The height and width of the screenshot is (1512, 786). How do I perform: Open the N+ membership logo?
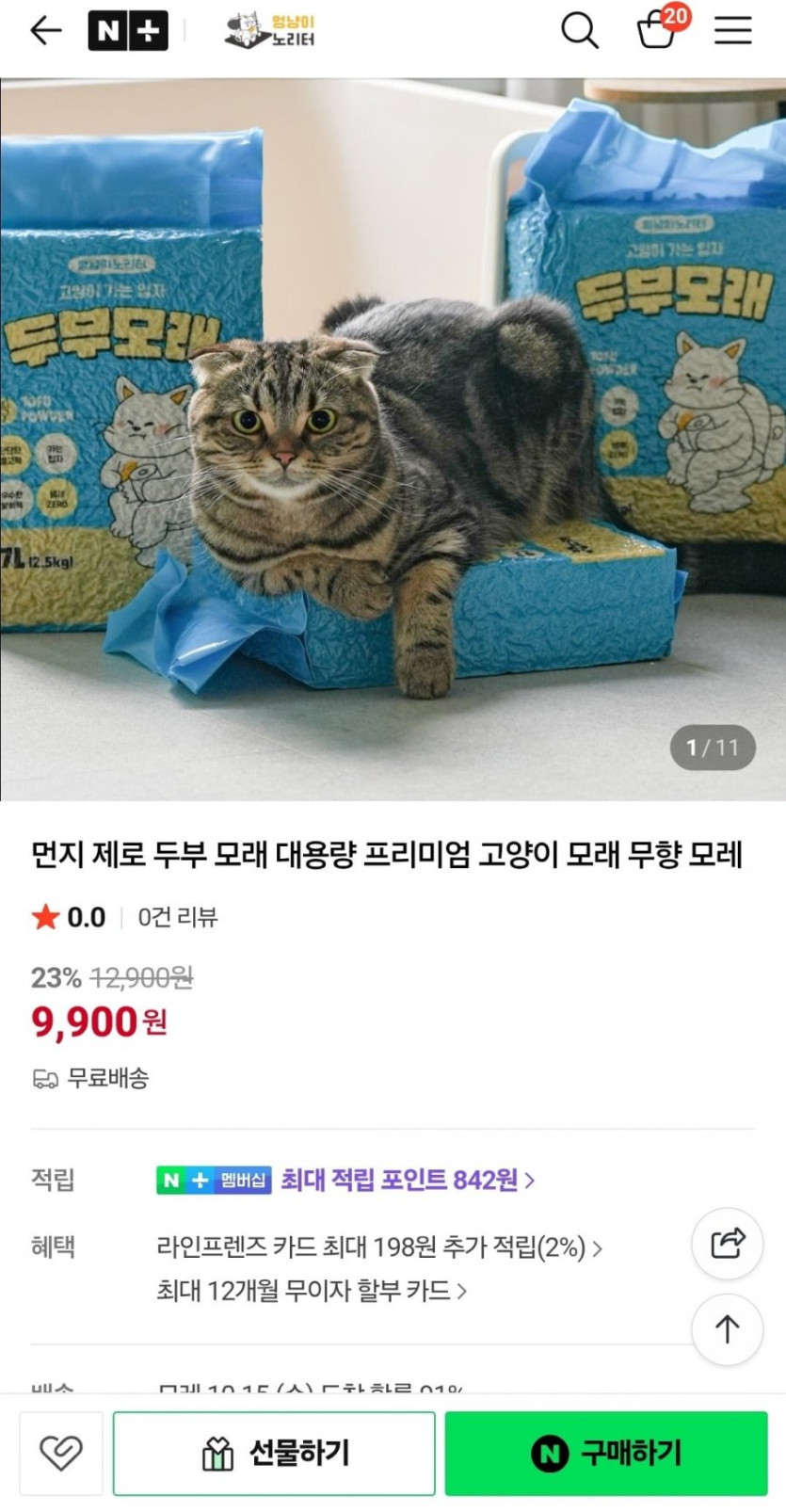click(x=128, y=31)
